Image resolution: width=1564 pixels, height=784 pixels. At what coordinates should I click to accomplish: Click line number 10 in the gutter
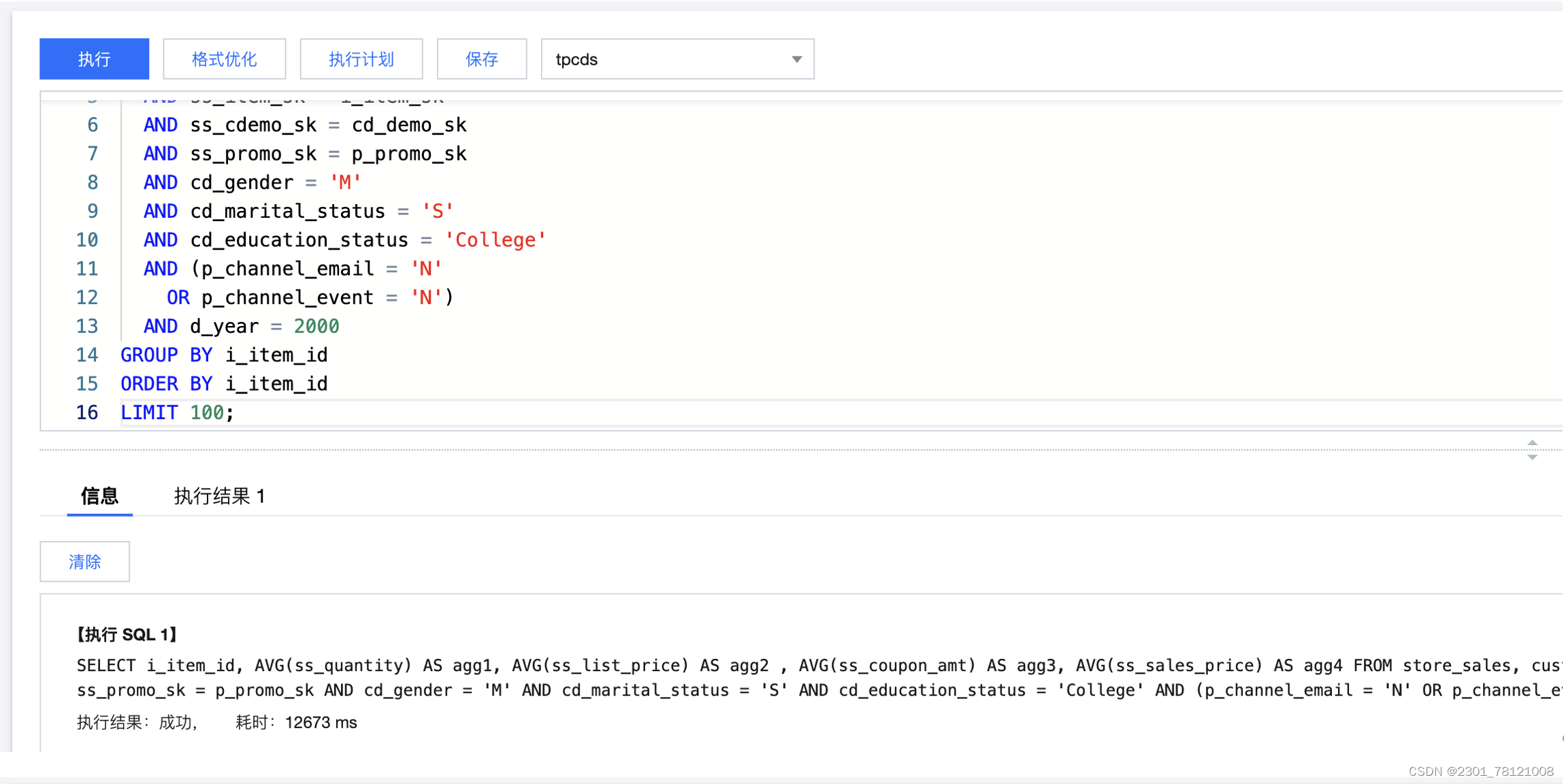pyautogui.click(x=87, y=240)
